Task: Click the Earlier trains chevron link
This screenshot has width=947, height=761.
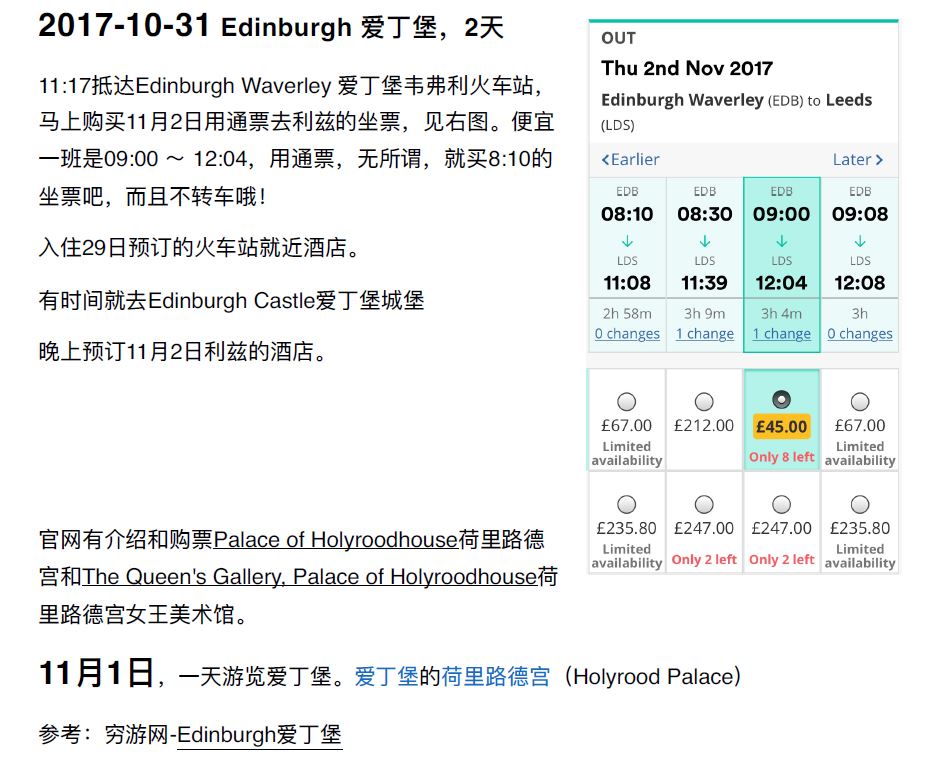Action: (x=630, y=160)
